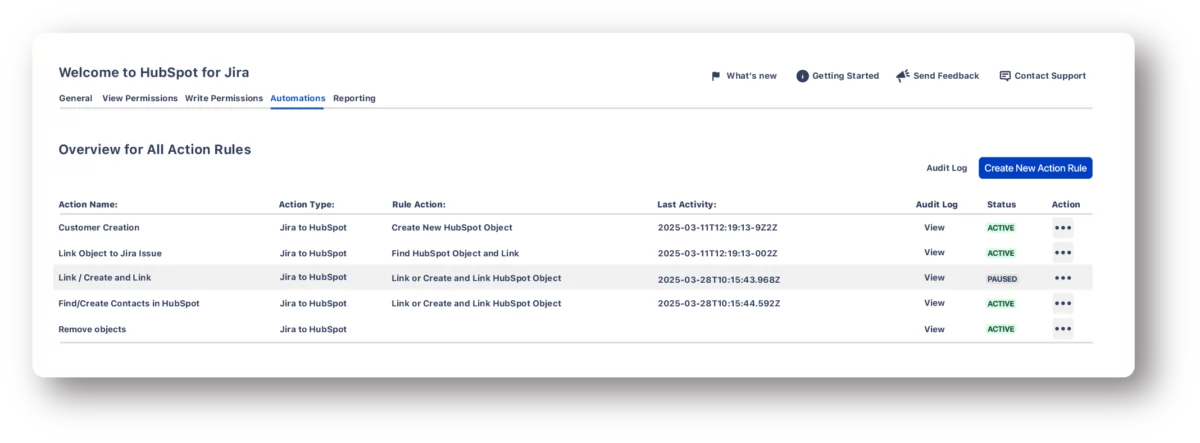Click timestamp 2025-03-11T12:19:13-9Z2Z
Screen dimensions: 1200x443
point(717,228)
